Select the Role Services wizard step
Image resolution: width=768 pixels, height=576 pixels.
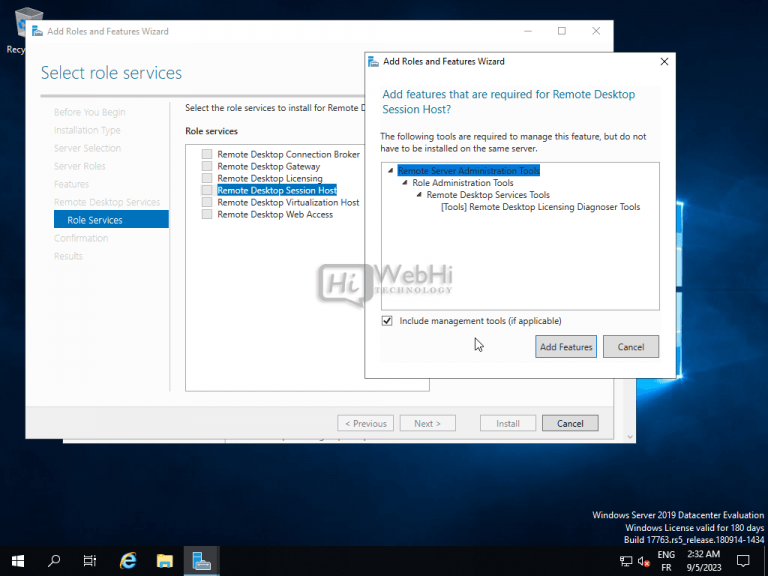(x=95, y=220)
